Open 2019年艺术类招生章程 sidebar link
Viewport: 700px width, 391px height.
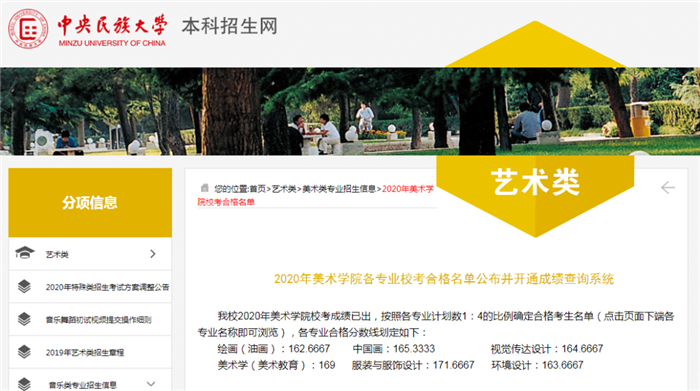coord(85,353)
